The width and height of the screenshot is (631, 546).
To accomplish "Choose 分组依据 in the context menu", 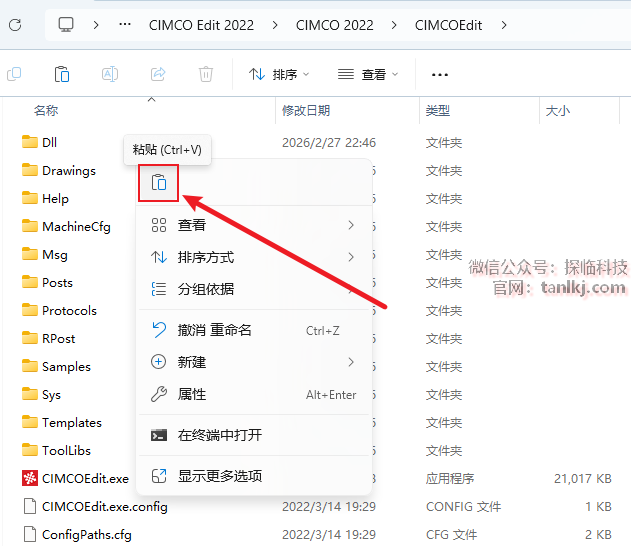I will pyautogui.click(x=254, y=289).
